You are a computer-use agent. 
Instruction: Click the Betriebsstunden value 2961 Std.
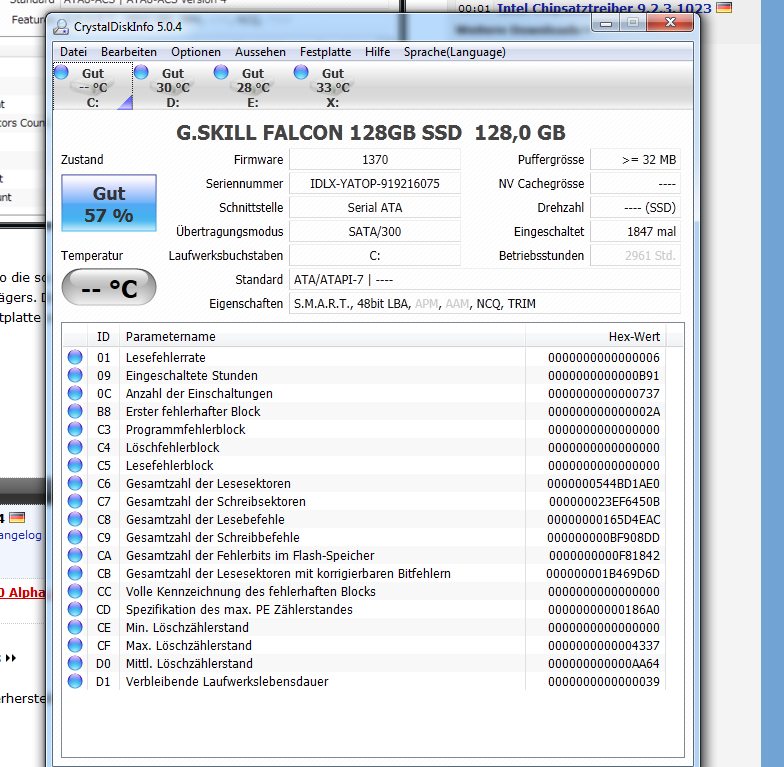point(635,256)
